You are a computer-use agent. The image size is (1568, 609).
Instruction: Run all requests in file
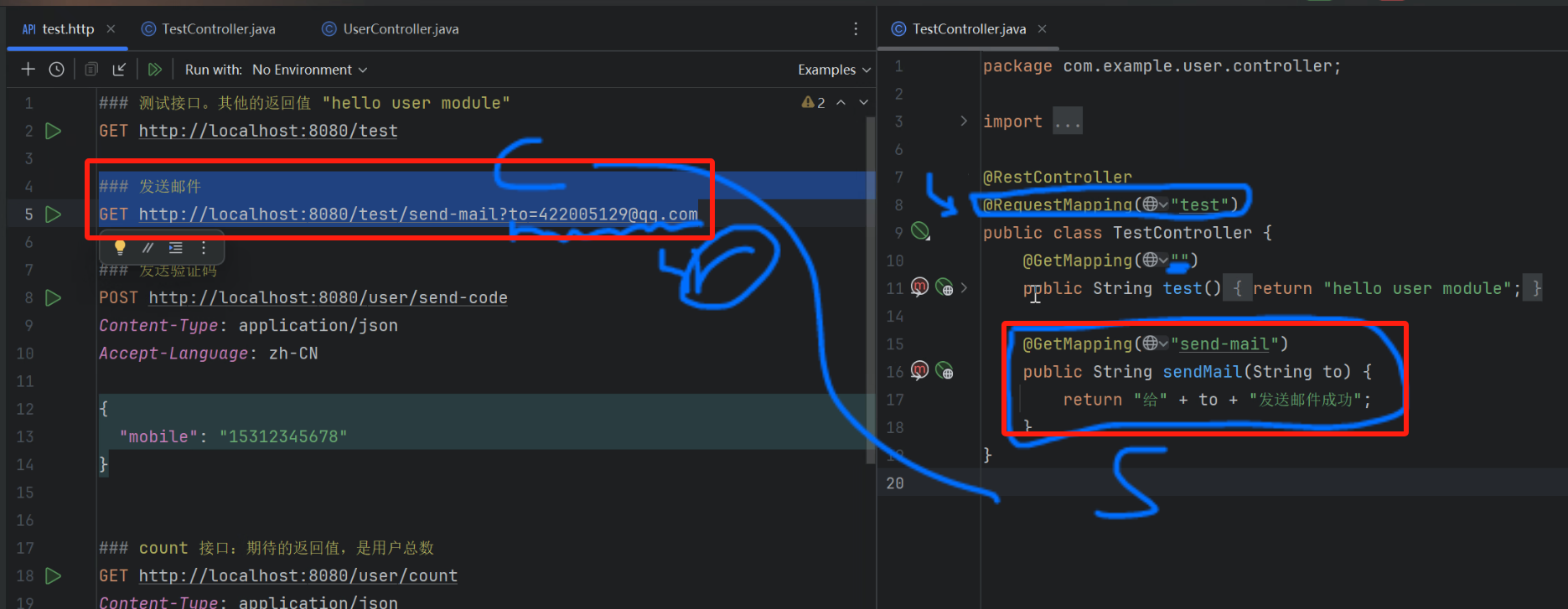click(155, 70)
